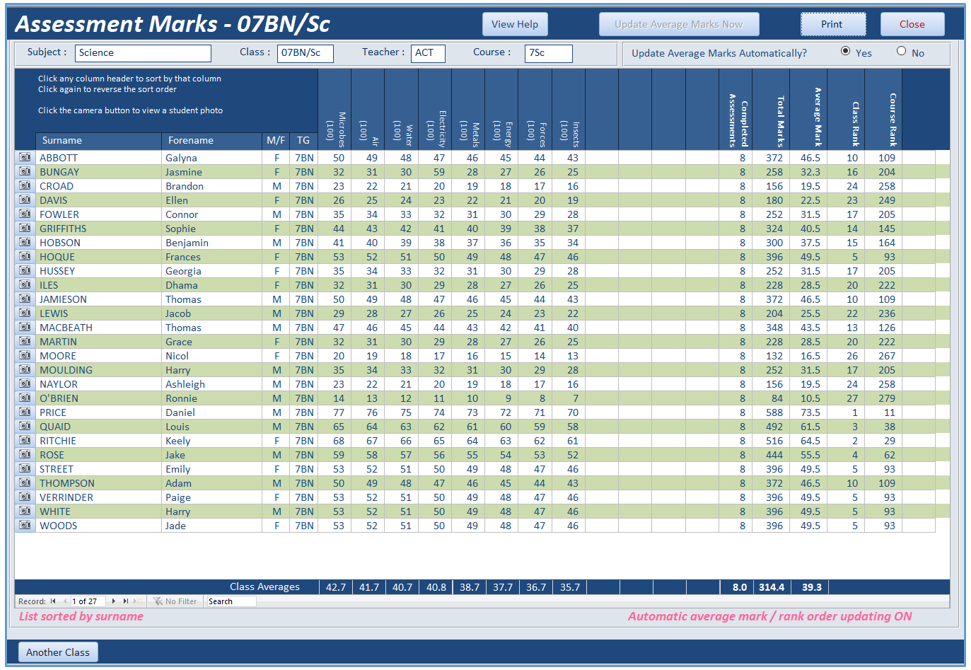Sort by the Microbes assessment column header

(335, 110)
